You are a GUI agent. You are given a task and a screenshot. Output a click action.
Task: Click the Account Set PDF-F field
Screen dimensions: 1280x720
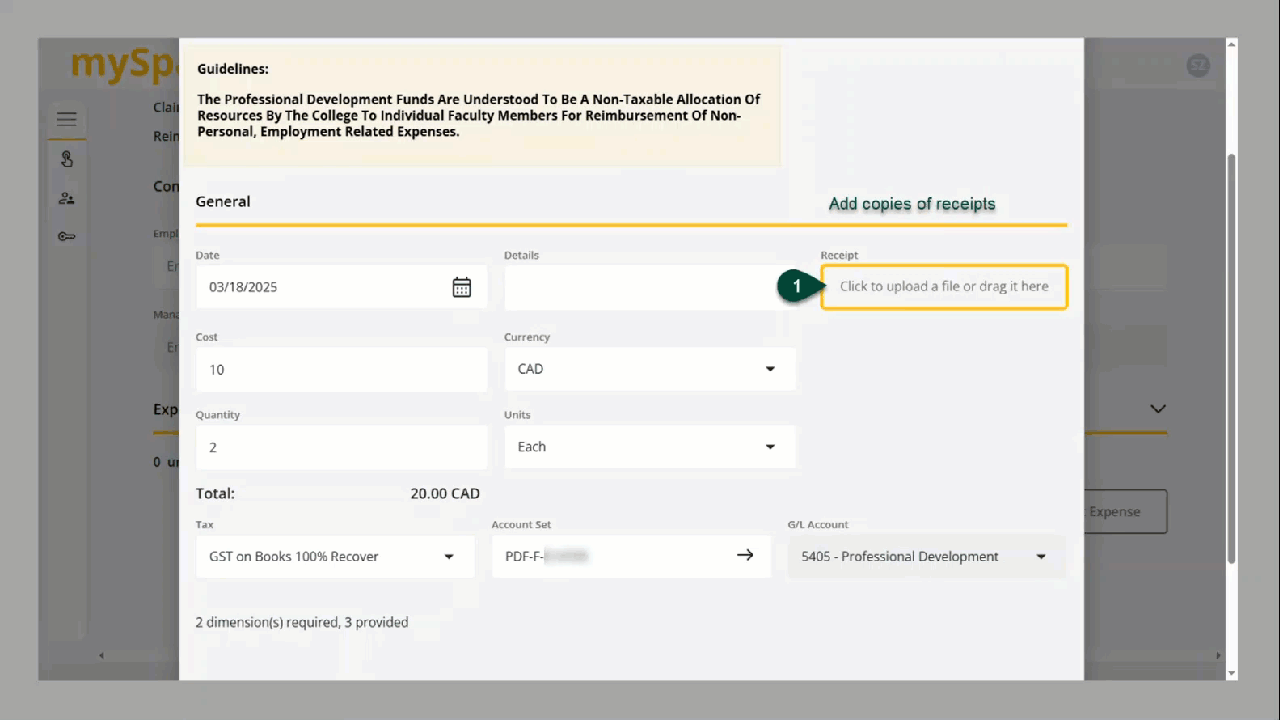pos(631,556)
